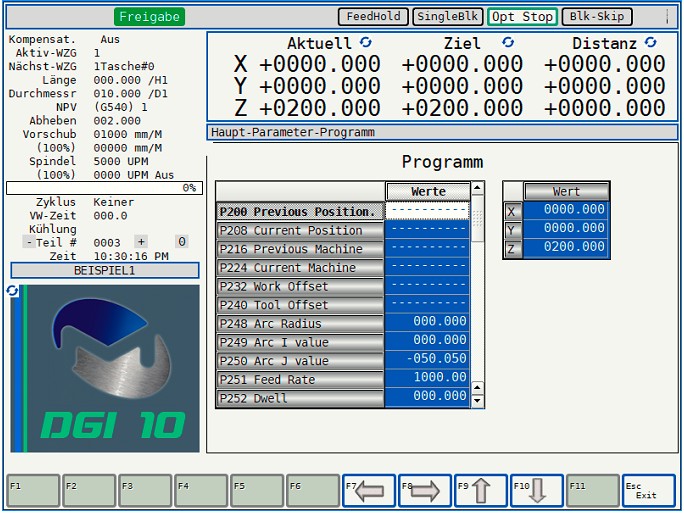Click the refresh icon next to Ziel

click(x=508, y=42)
